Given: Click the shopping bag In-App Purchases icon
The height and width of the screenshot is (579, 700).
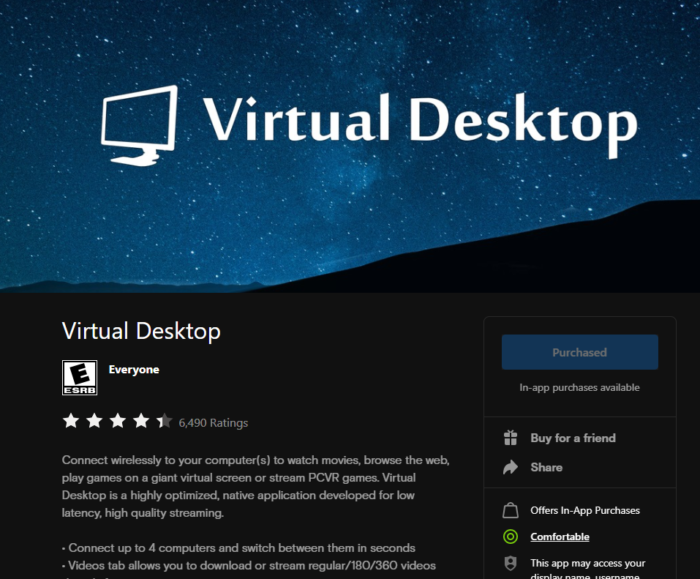Looking at the screenshot, I should (x=510, y=510).
